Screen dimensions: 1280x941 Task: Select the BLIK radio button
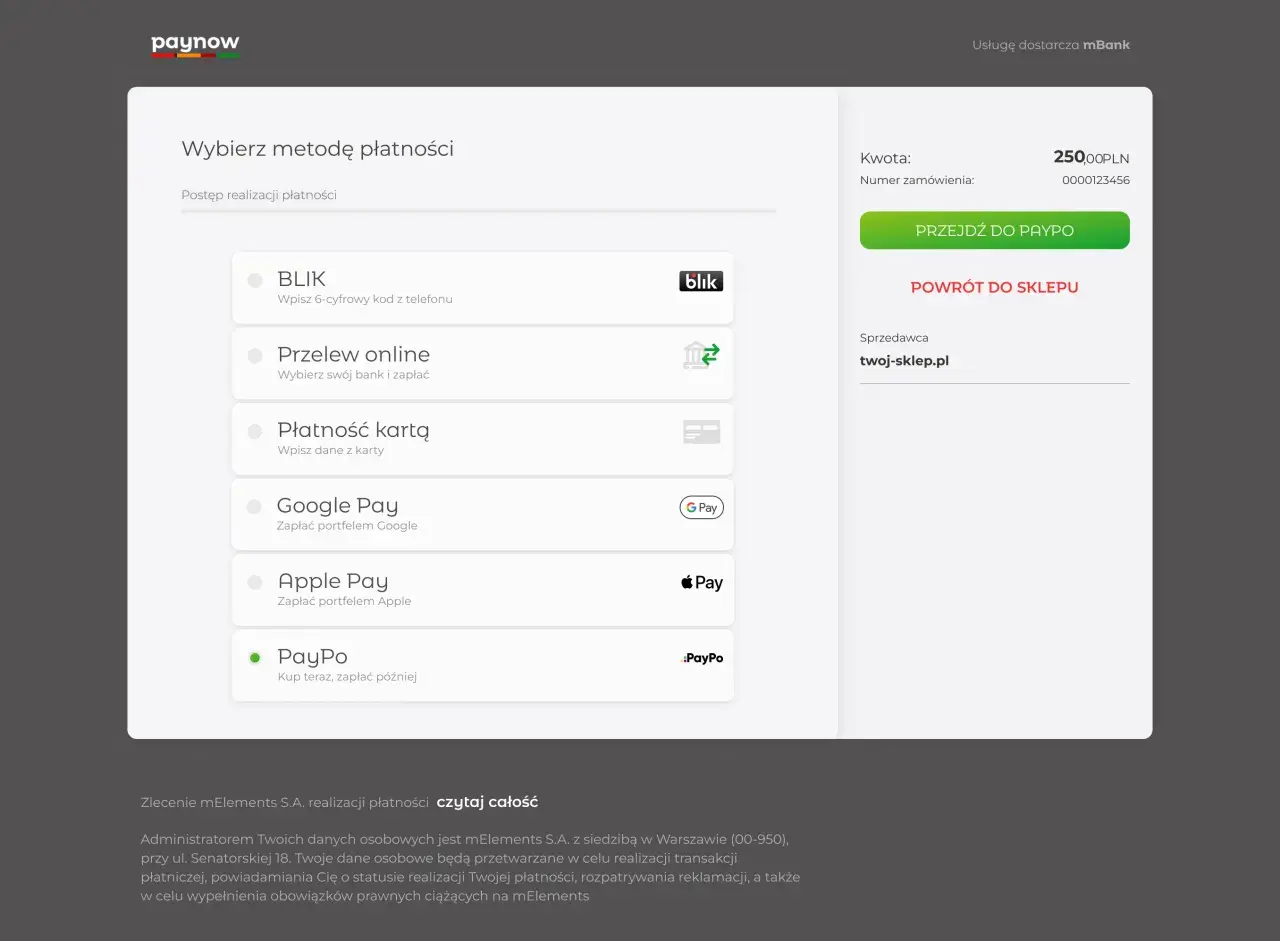point(255,280)
